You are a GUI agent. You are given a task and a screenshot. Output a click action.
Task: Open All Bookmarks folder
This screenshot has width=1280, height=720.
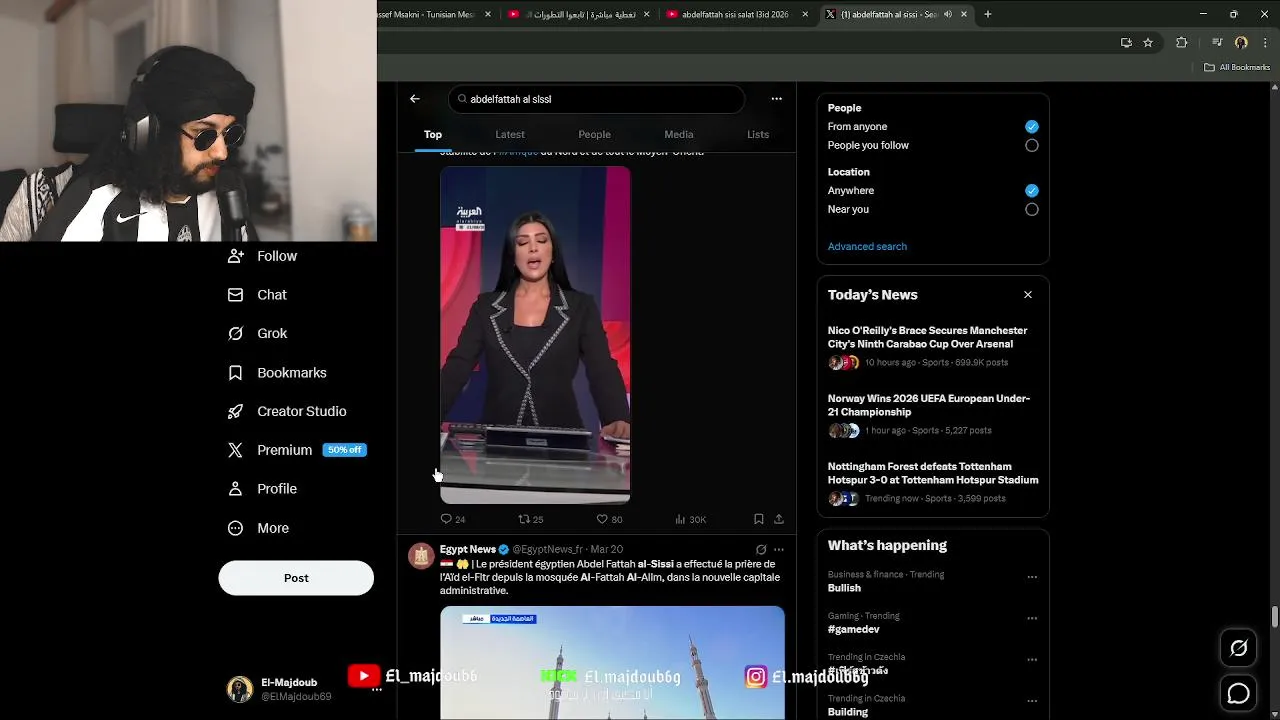point(1237,67)
